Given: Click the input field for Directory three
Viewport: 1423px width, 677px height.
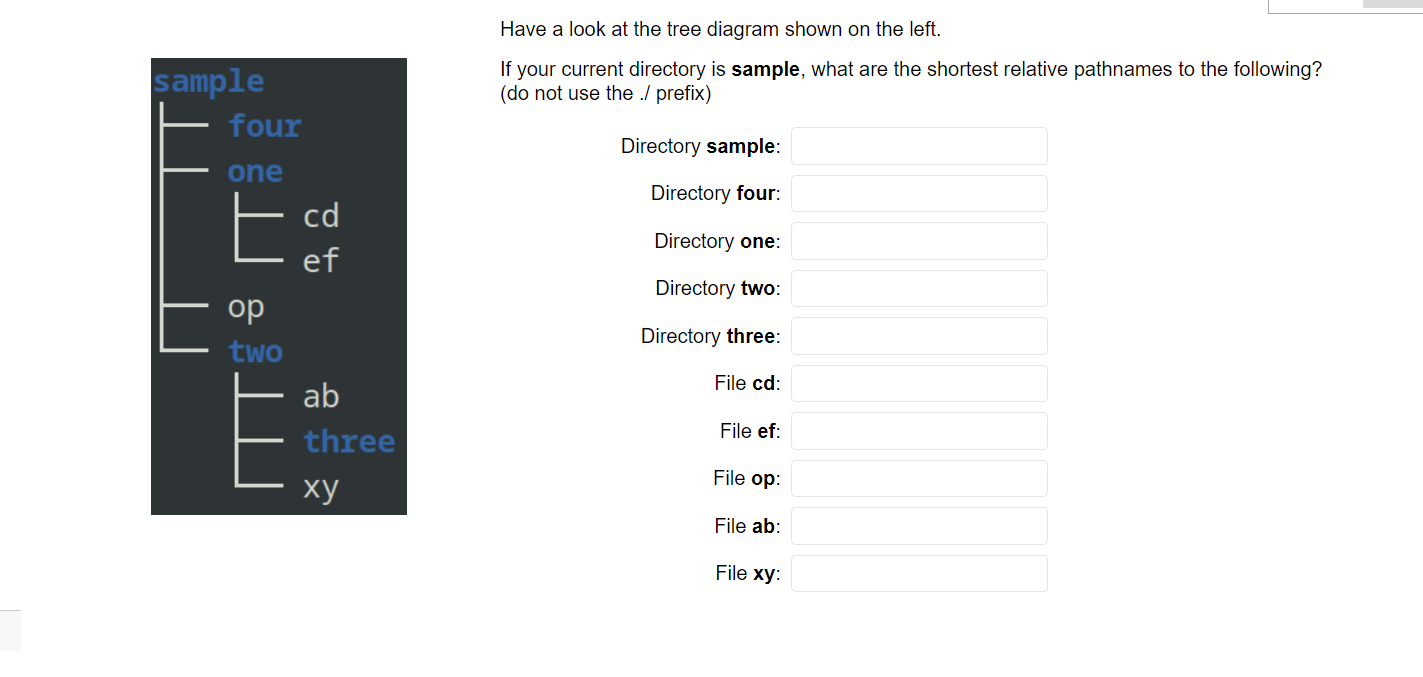Looking at the screenshot, I should pyautogui.click(x=918, y=335).
